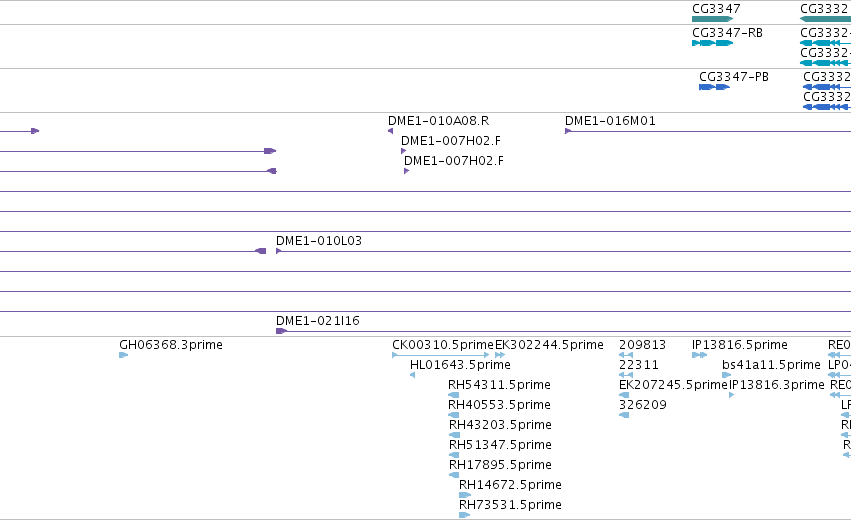This screenshot has width=851, height=520.
Task: Select the CG3347-PB protein glyph
Action: 714,87
